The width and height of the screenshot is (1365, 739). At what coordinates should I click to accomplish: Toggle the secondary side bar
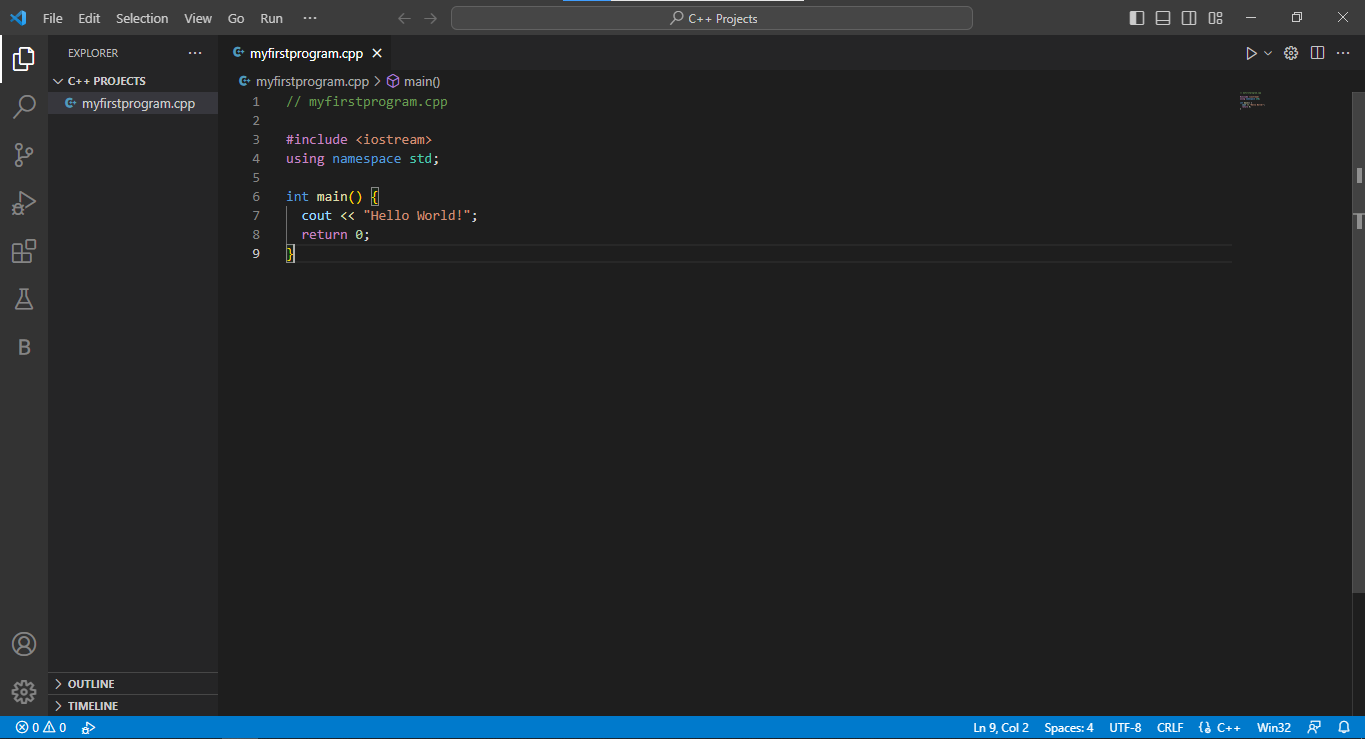tap(1189, 18)
